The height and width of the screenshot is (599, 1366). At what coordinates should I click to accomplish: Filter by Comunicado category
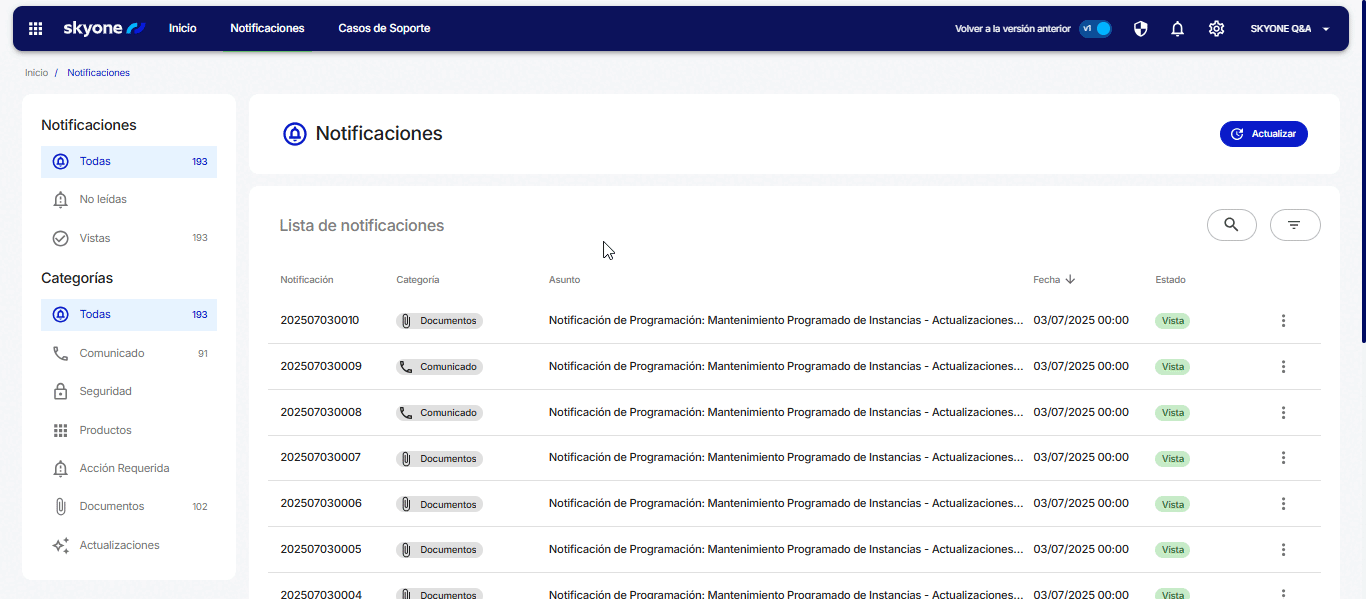click(112, 353)
